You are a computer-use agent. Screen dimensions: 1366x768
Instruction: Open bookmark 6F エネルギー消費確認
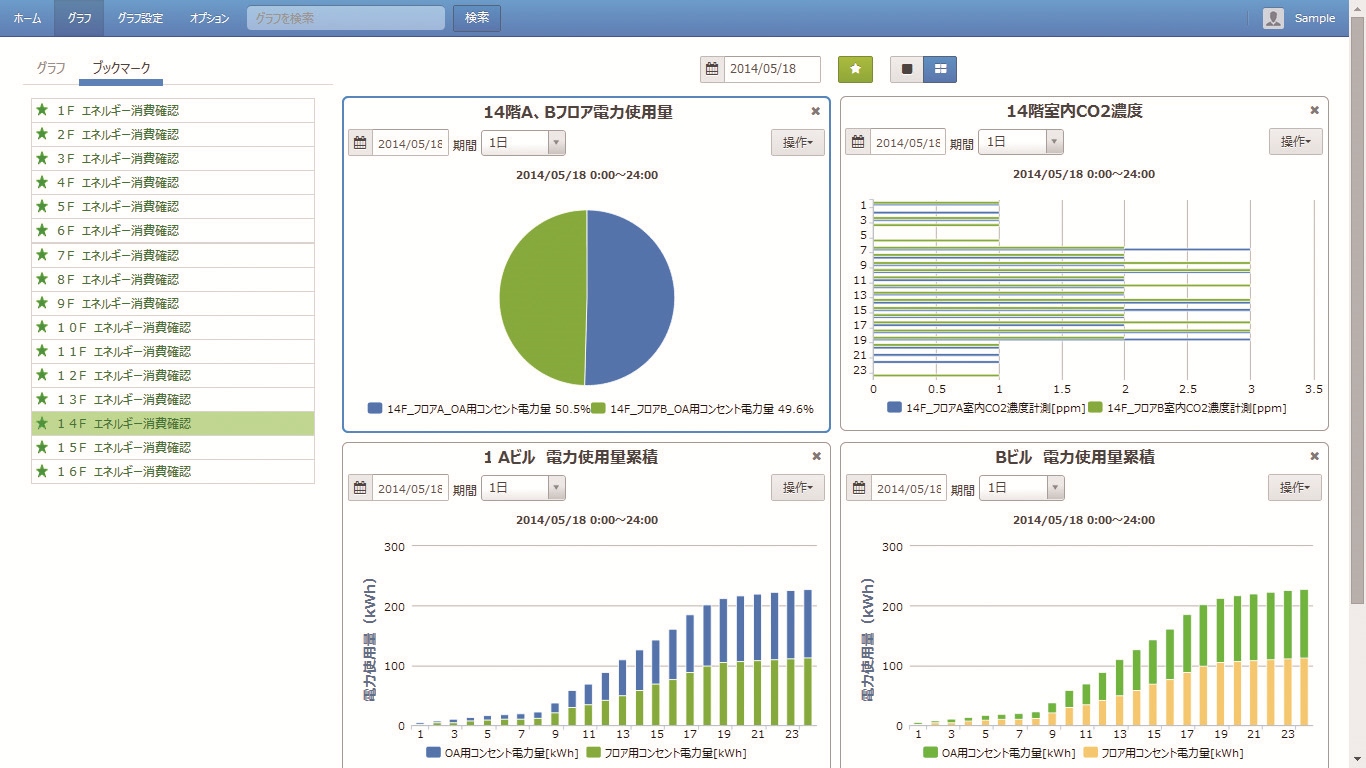pos(173,230)
